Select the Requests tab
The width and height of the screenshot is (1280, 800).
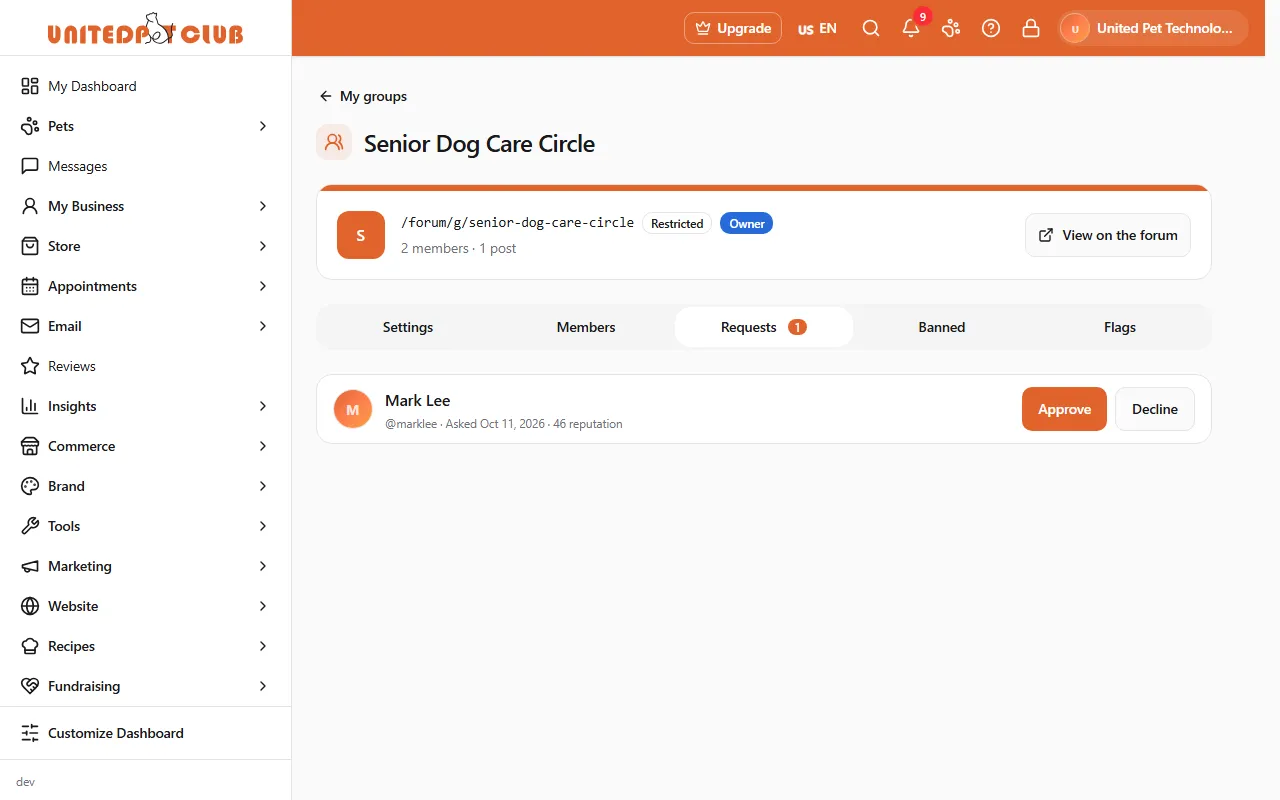pos(764,327)
